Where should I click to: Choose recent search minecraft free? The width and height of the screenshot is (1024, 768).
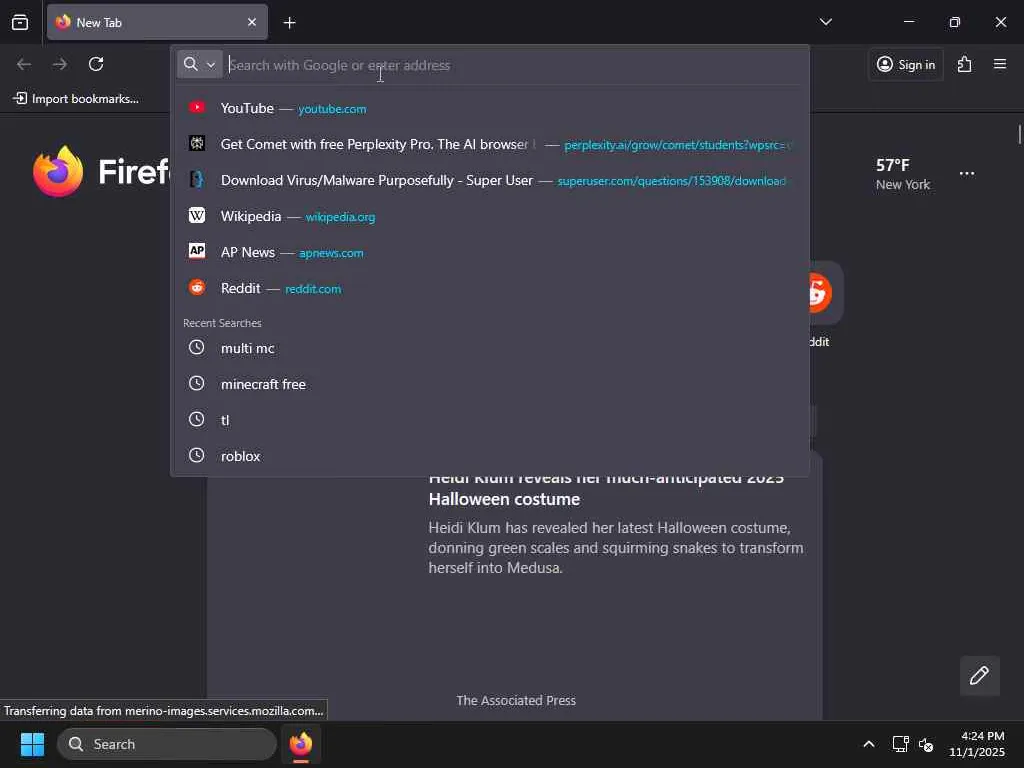pyautogui.click(x=489, y=384)
